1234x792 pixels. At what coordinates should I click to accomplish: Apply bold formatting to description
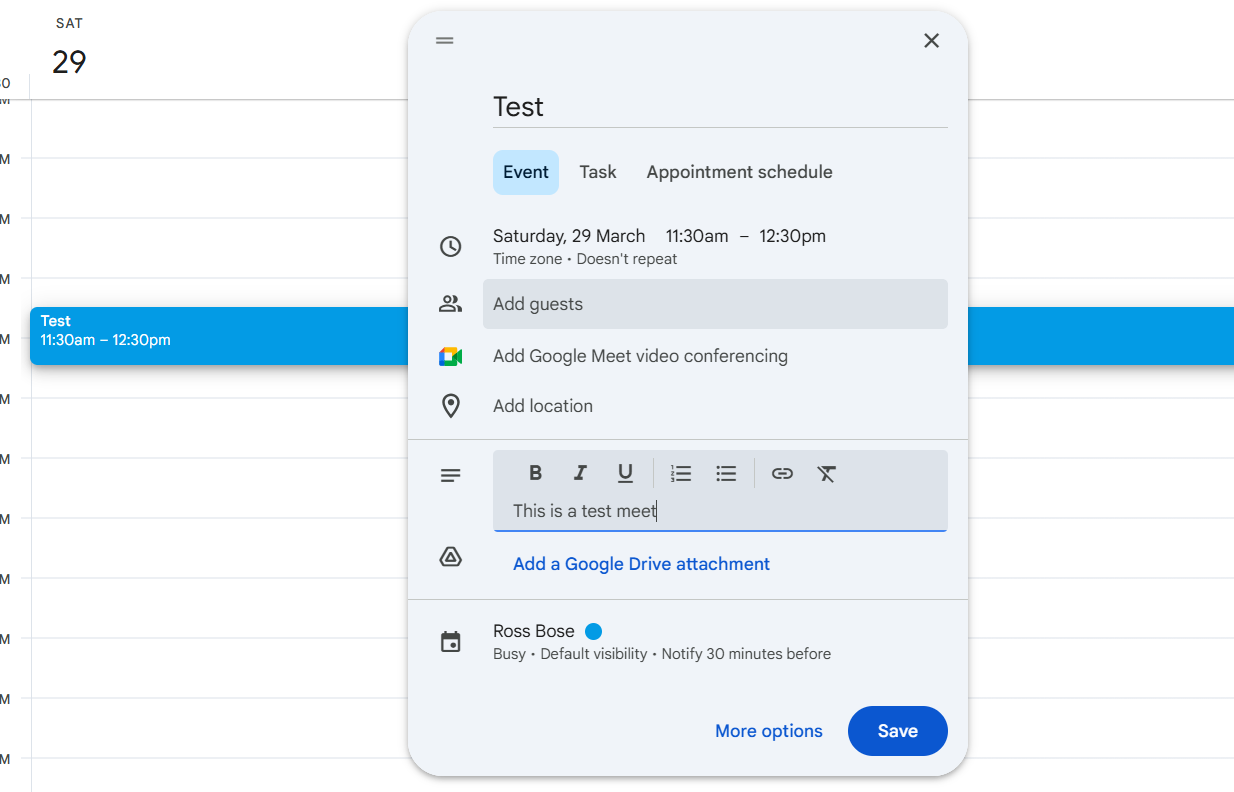pos(535,473)
